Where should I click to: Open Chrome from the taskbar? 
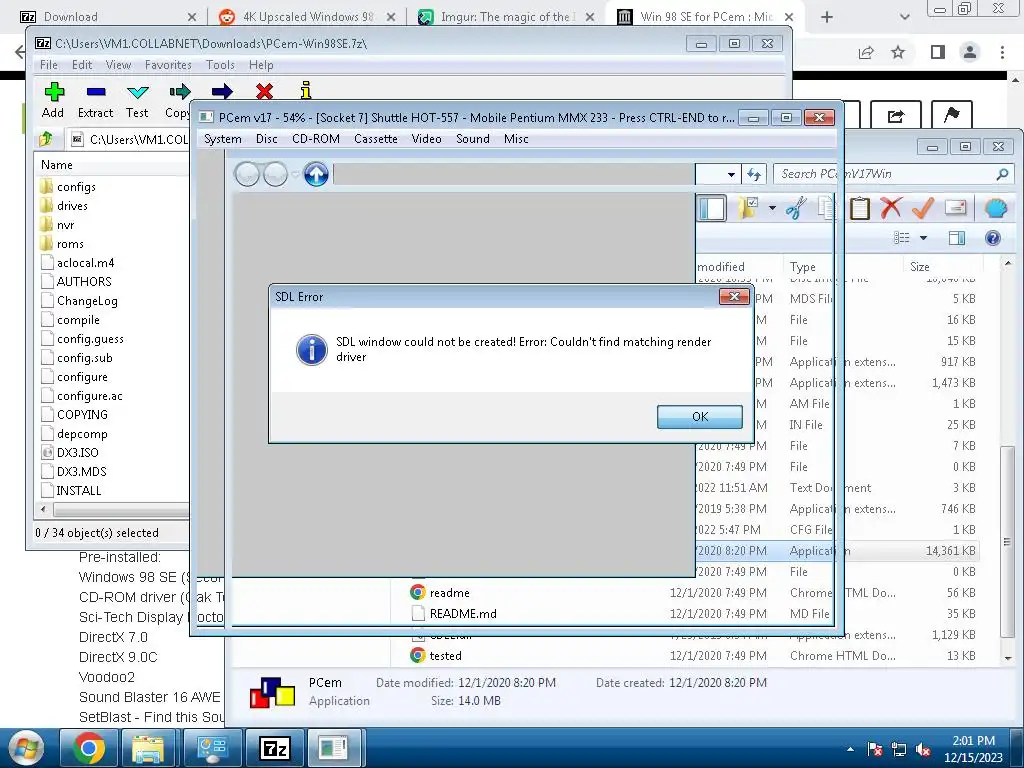88,748
